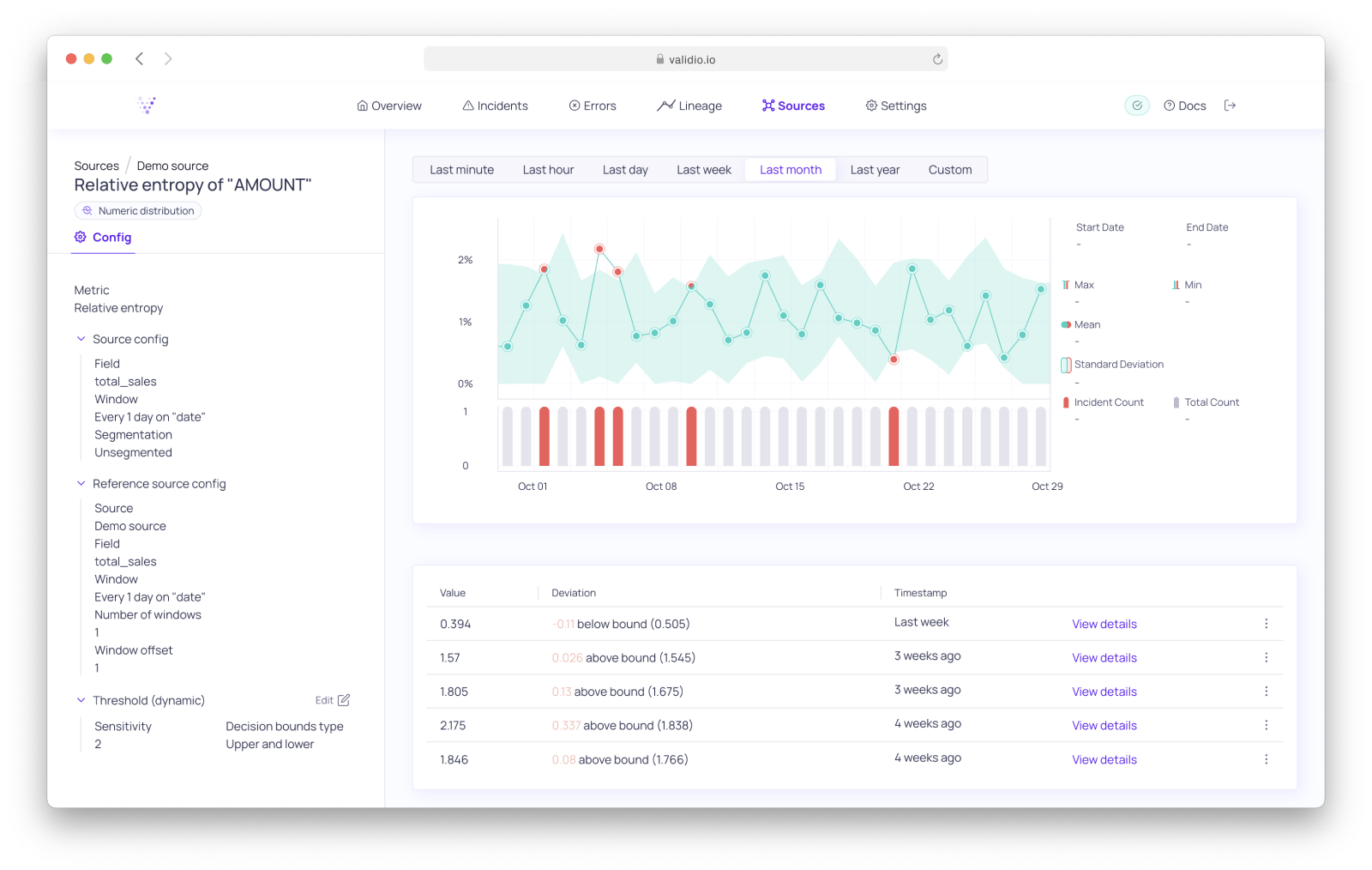Click the 'above bound (1.838)' deviation text
The height and width of the screenshot is (870, 1372).
[x=638, y=725]
